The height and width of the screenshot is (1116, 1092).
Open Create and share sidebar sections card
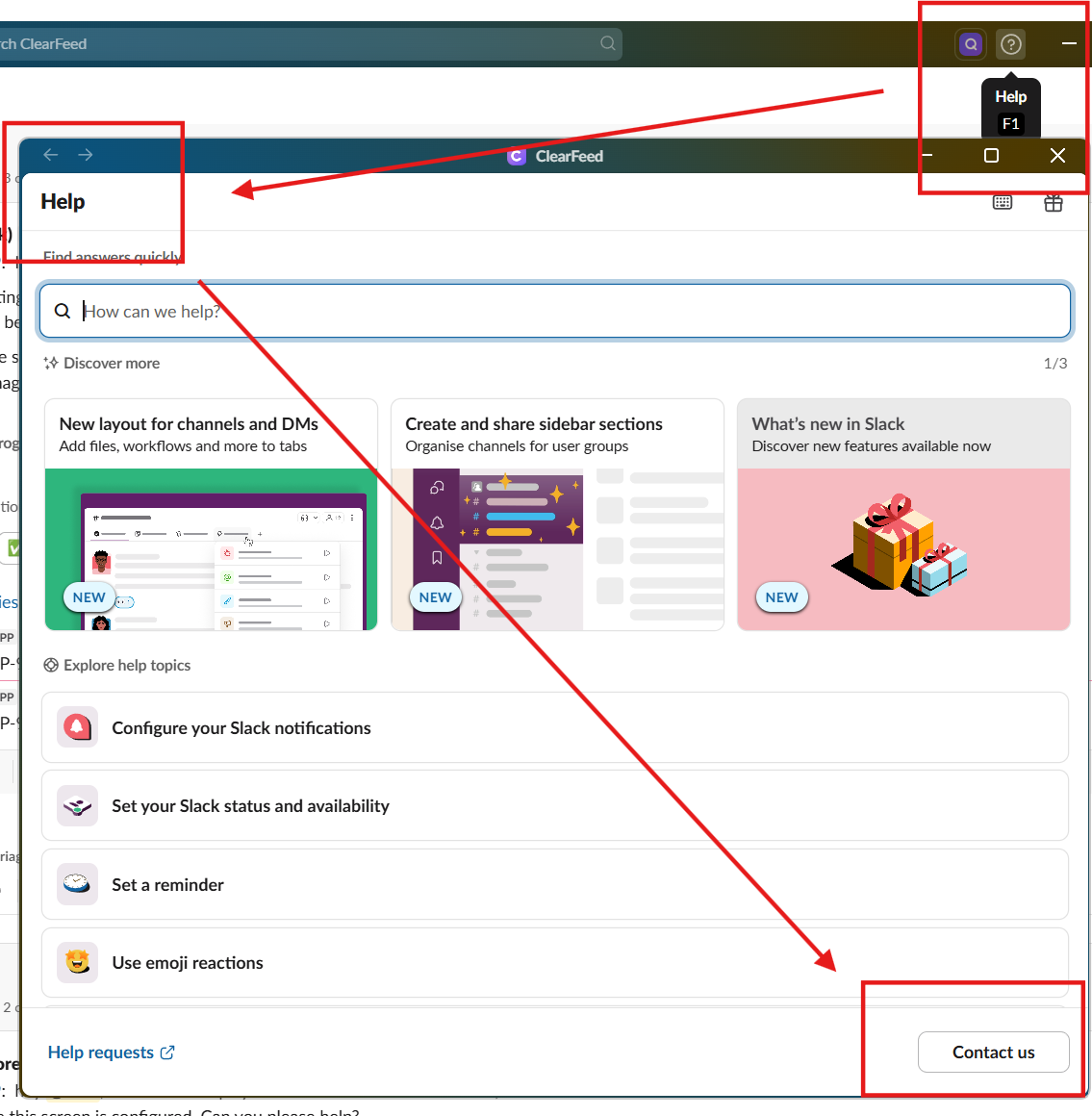click(x=557, y=514)
